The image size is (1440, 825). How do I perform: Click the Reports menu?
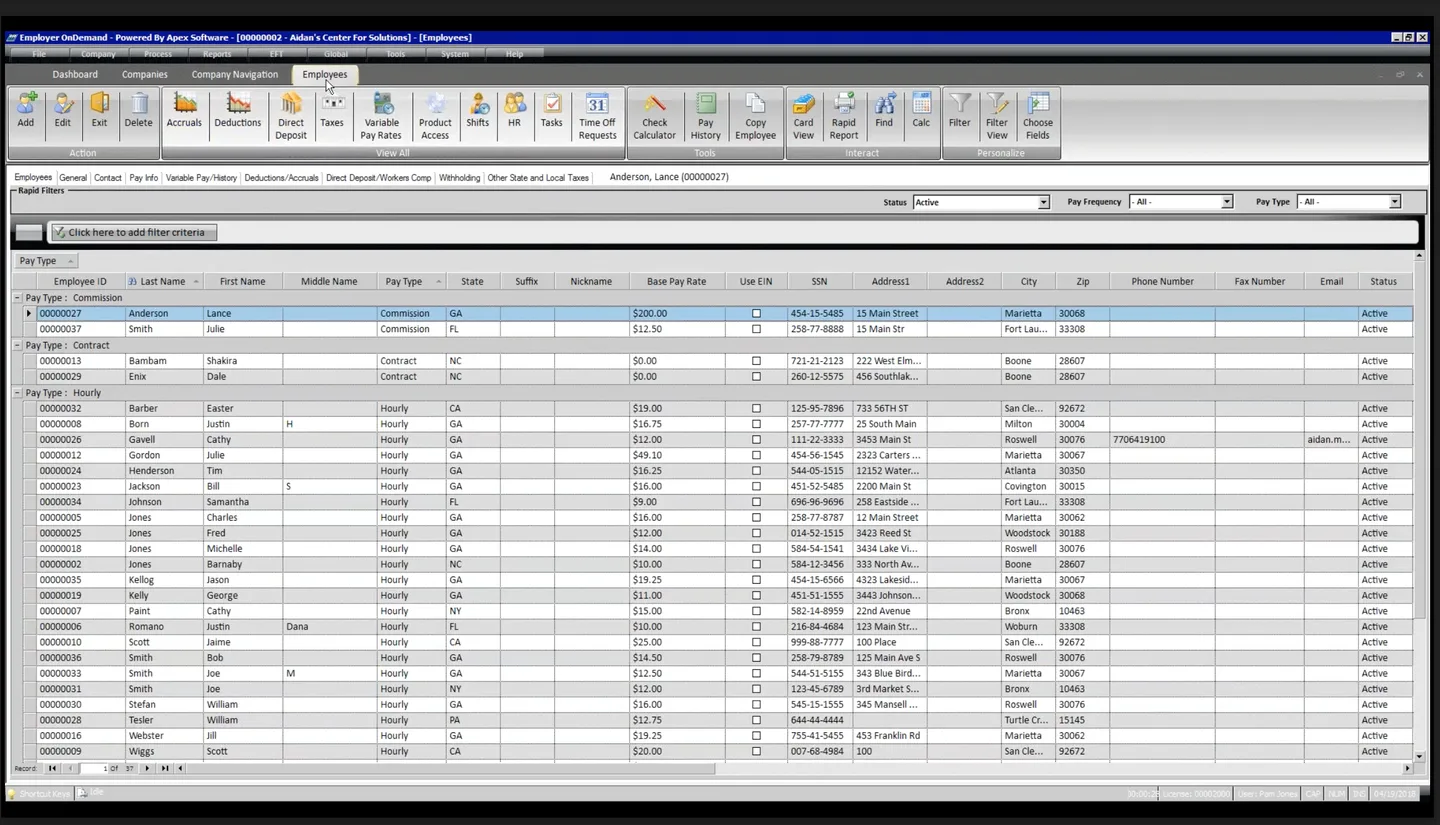click(217, 54)
